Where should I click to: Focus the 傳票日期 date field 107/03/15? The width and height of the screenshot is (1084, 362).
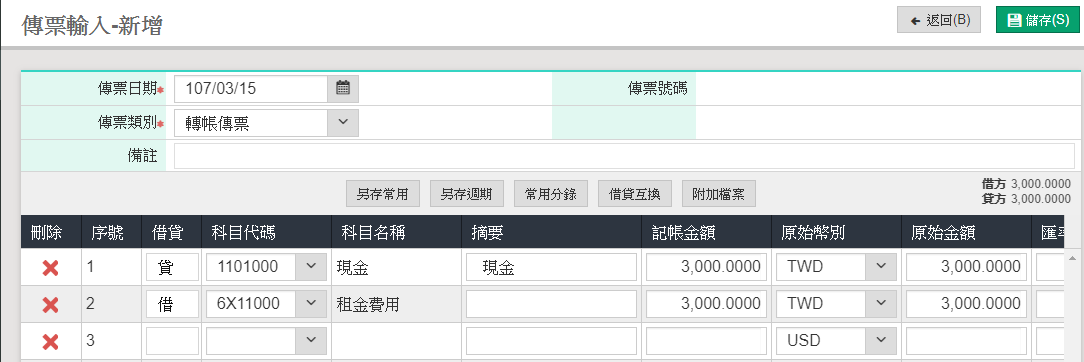pyautogui.click(x=251, y=88)
